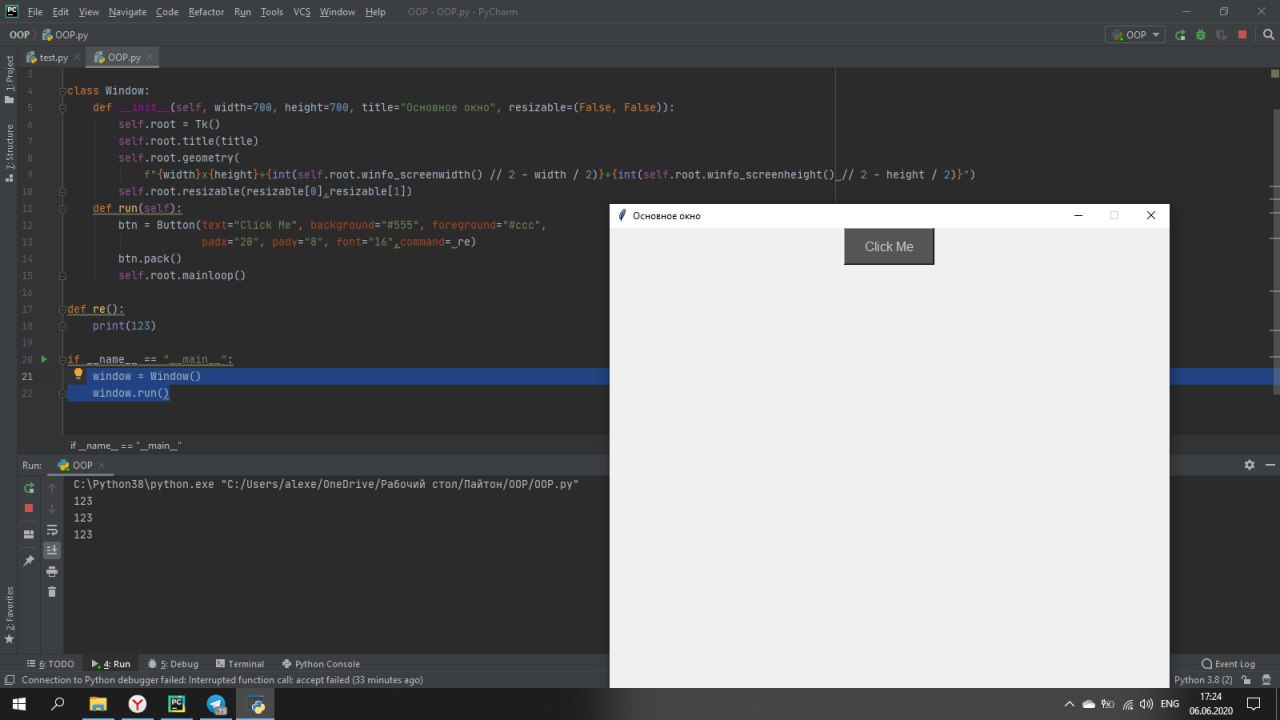
Task: Collapse the if __name__ block fold marker
Action: pos(62,359)
